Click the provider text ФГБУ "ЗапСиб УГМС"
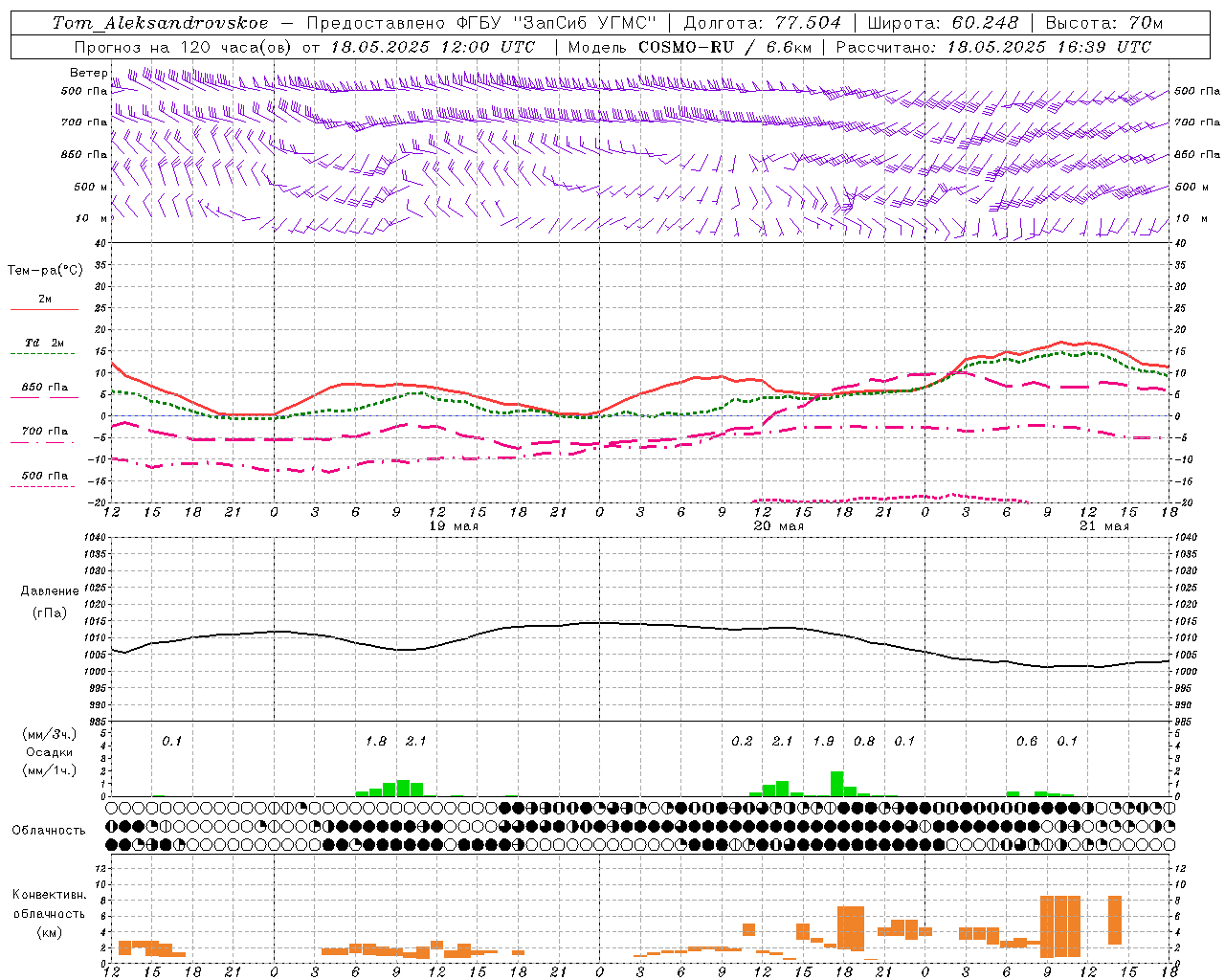The width and height of the screenshot is (1225, 980). pyautogui.click(x=559, y=23)
